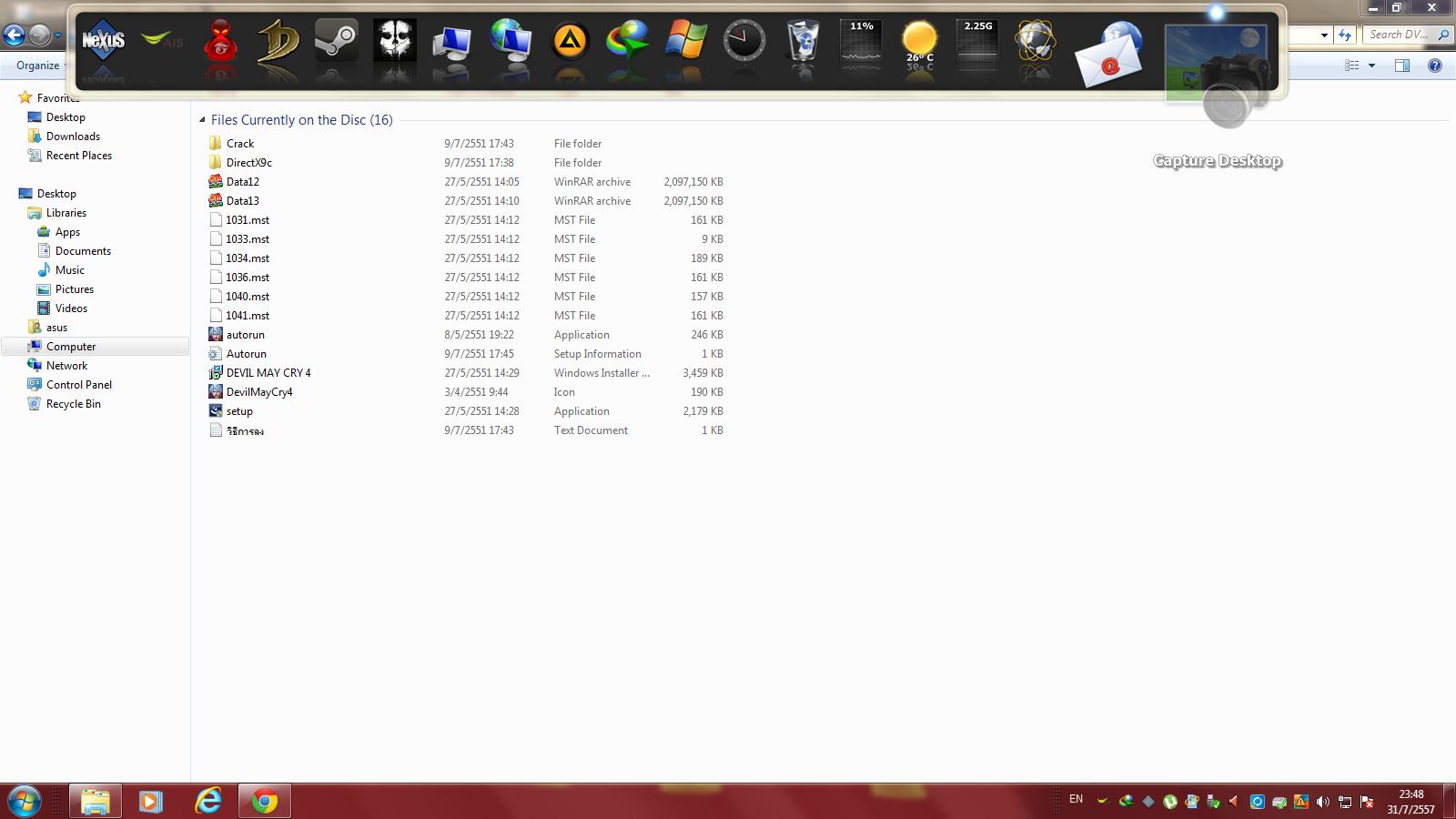1456x819 pixels.
Task: Select Computer in the navigation pane
Action: [71, 347]
